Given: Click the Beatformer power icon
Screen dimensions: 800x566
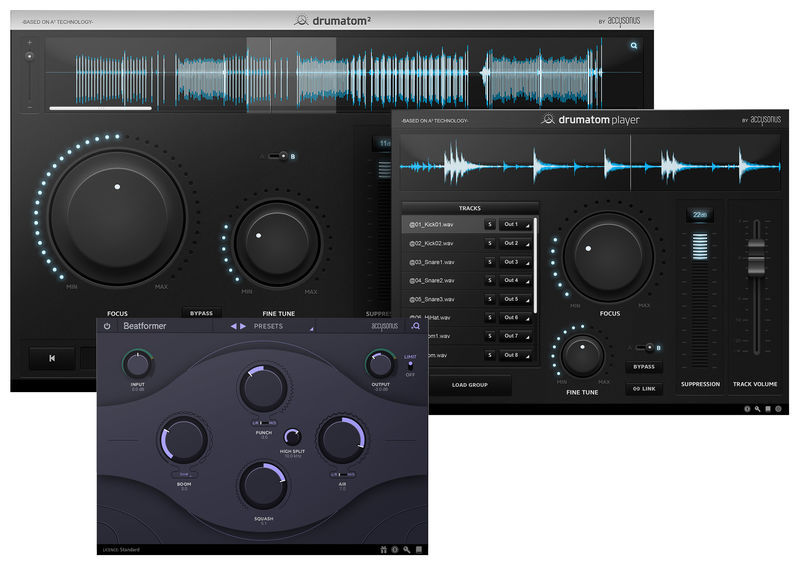Looking at the screenshot, I should pyautogui.click(x=107, y=326).
